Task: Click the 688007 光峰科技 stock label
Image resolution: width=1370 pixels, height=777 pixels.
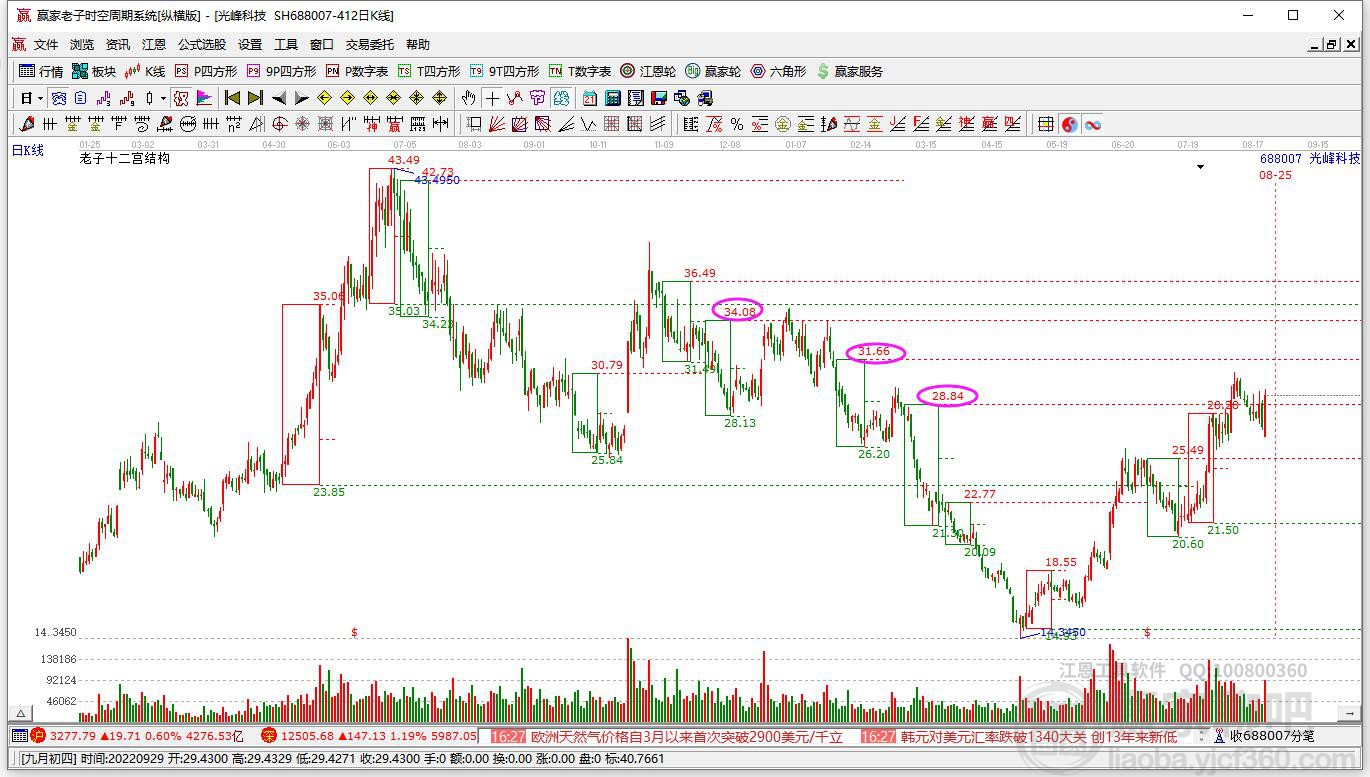Action: (x=1310, y=158)
